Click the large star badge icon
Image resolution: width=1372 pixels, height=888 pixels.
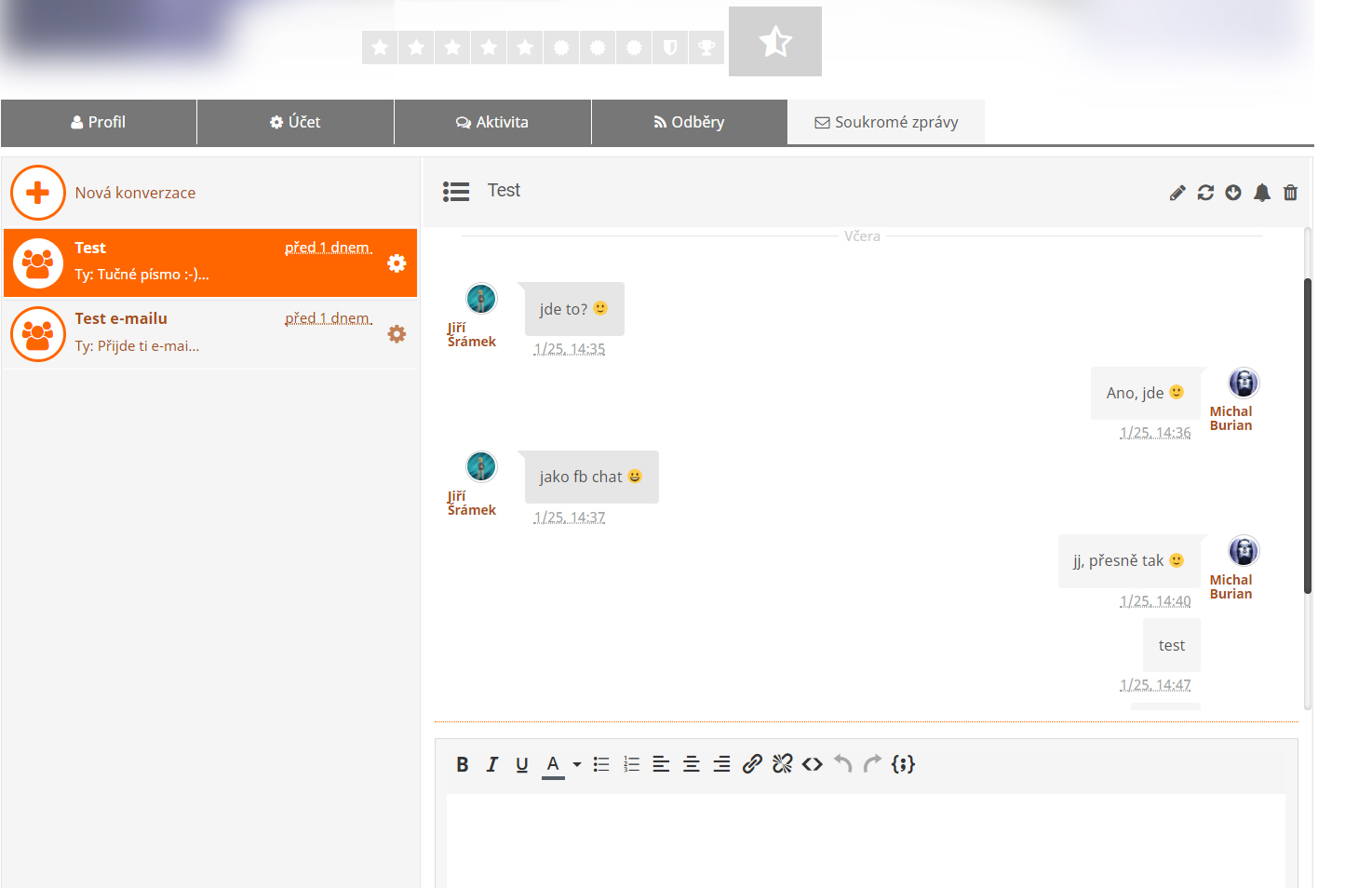[x=774, y=42]
